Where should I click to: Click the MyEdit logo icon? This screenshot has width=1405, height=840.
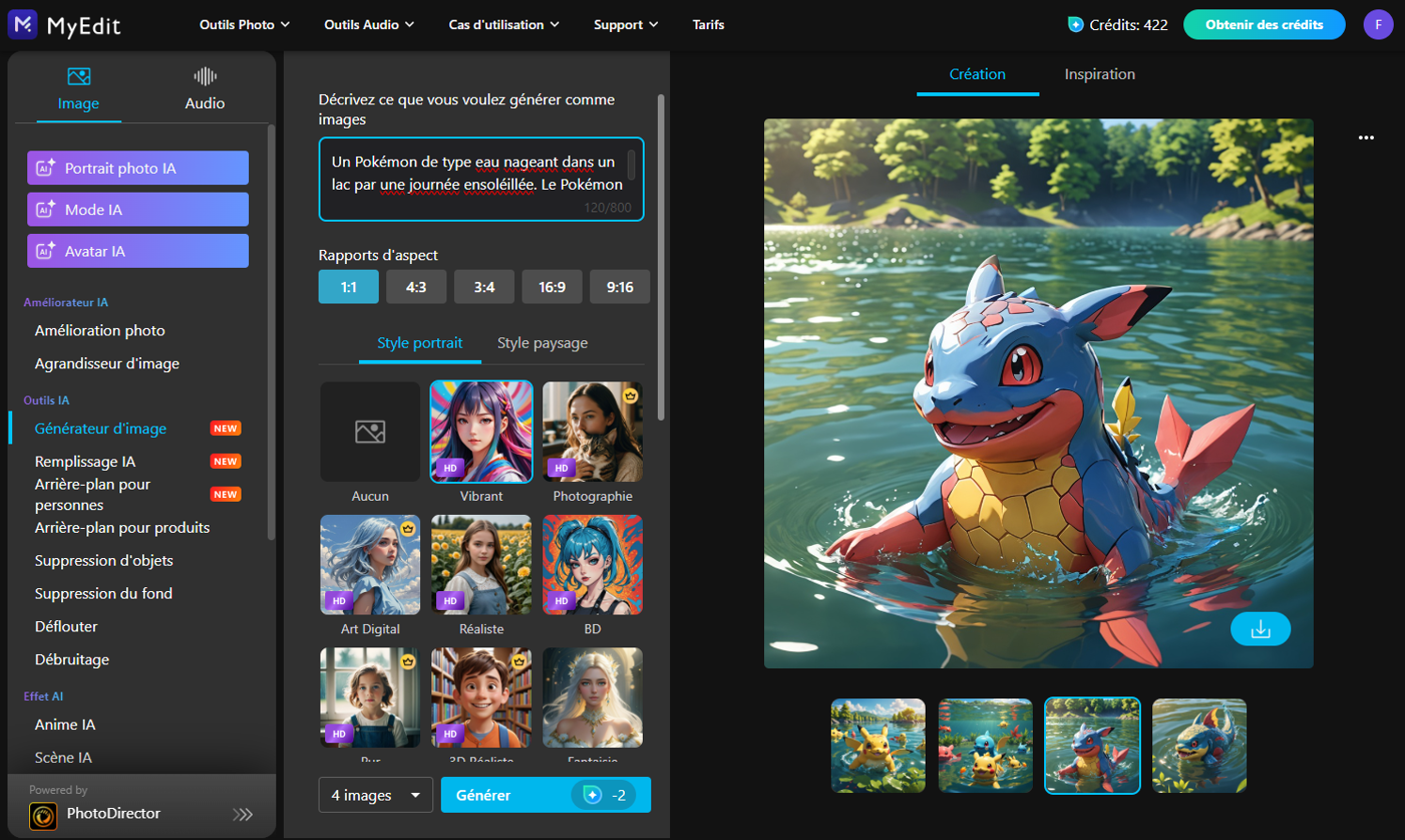pos(23,23)
